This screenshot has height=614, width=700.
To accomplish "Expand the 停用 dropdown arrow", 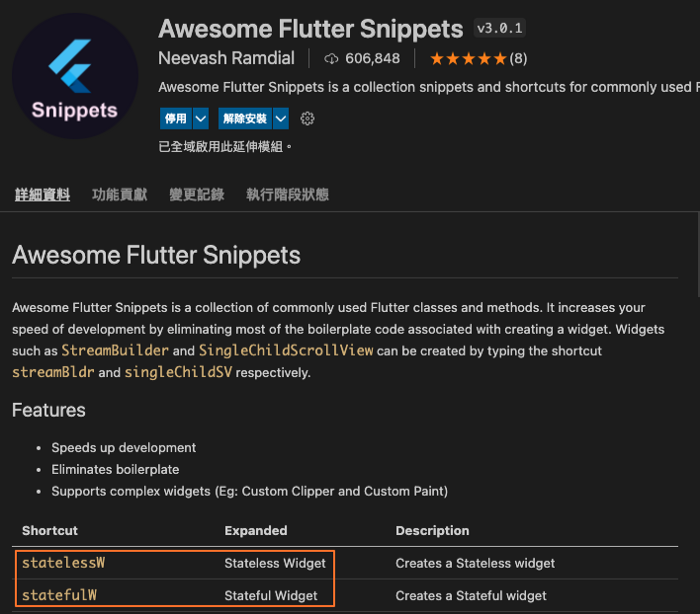I will click(x=201, y=119).
